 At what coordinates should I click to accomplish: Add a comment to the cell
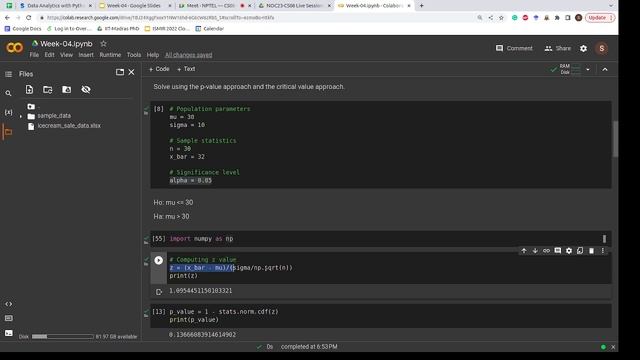[558, 251]
